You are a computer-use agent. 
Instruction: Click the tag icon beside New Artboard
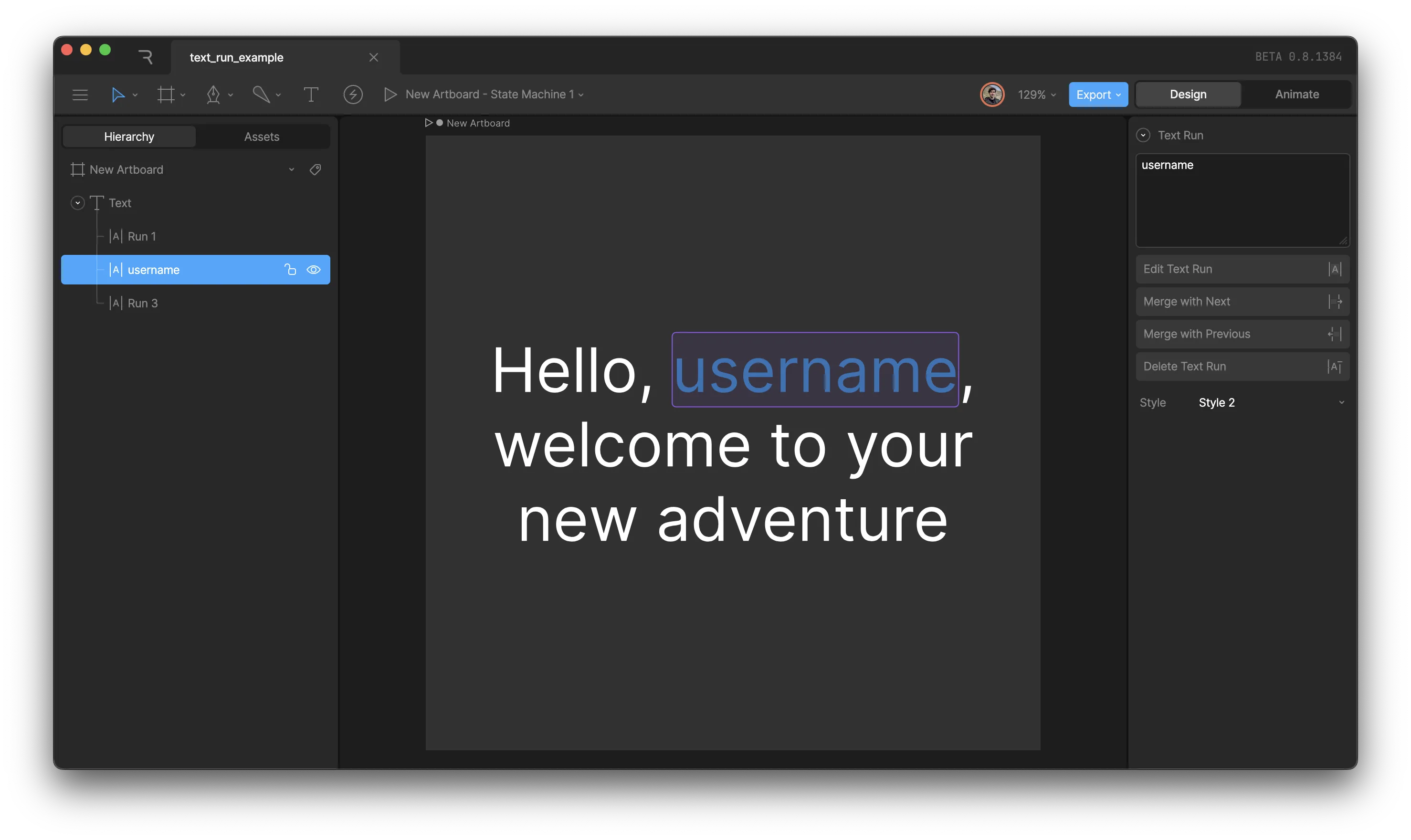315,169
